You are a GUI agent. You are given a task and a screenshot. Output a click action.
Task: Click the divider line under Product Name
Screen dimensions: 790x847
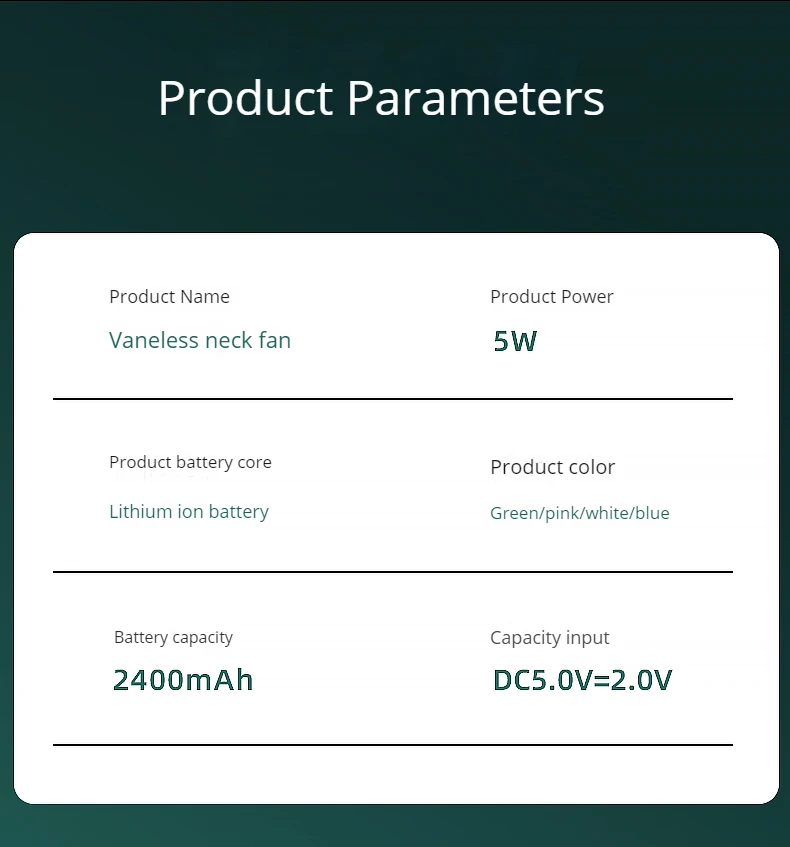point(393,399)
